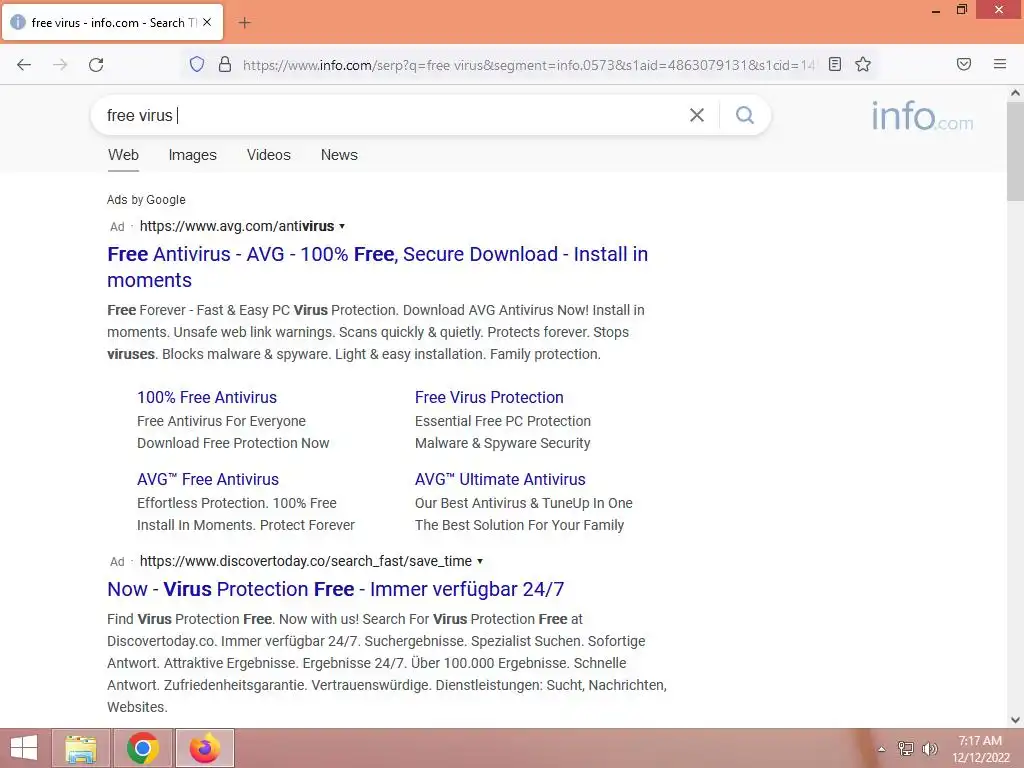Expand the discovertoday.co ad dropdown arrow

(x=480, y=562)
